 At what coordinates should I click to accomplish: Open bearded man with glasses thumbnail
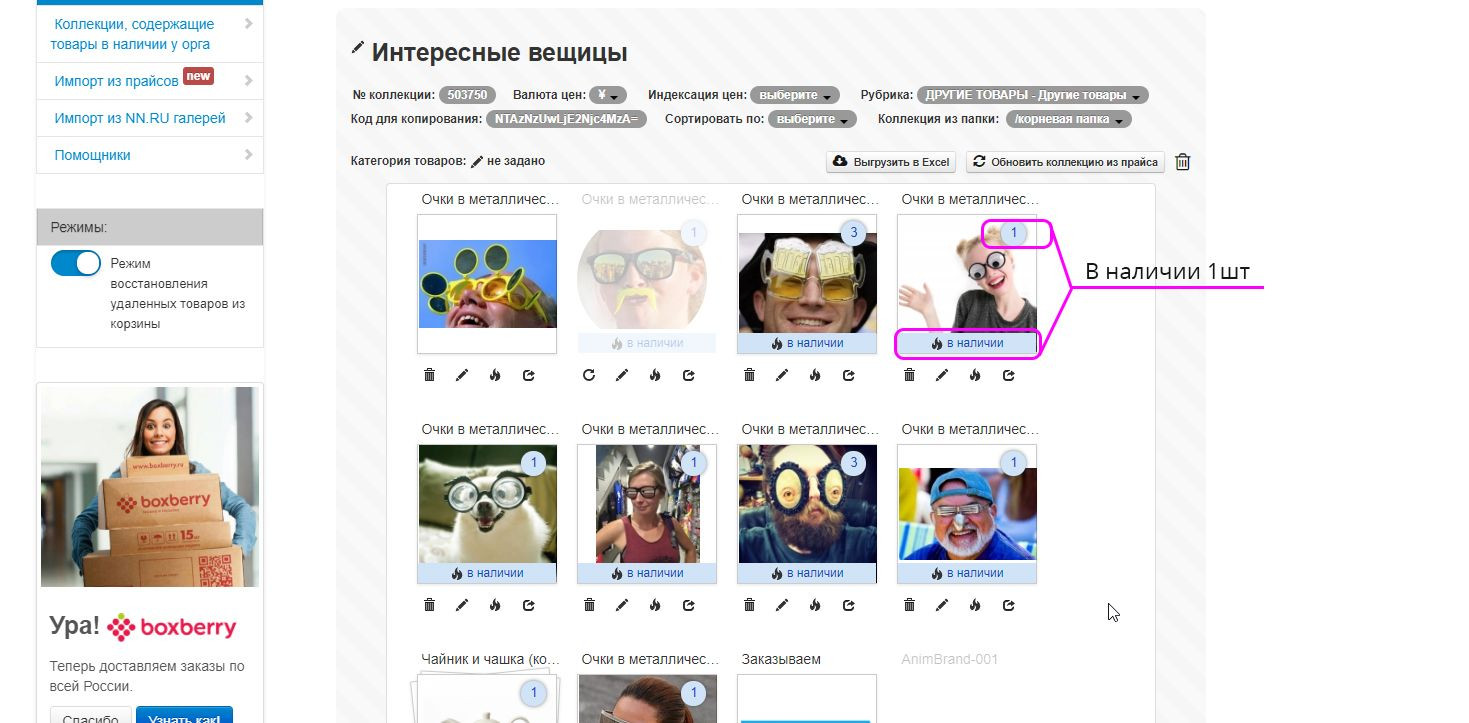coord(807,513)
